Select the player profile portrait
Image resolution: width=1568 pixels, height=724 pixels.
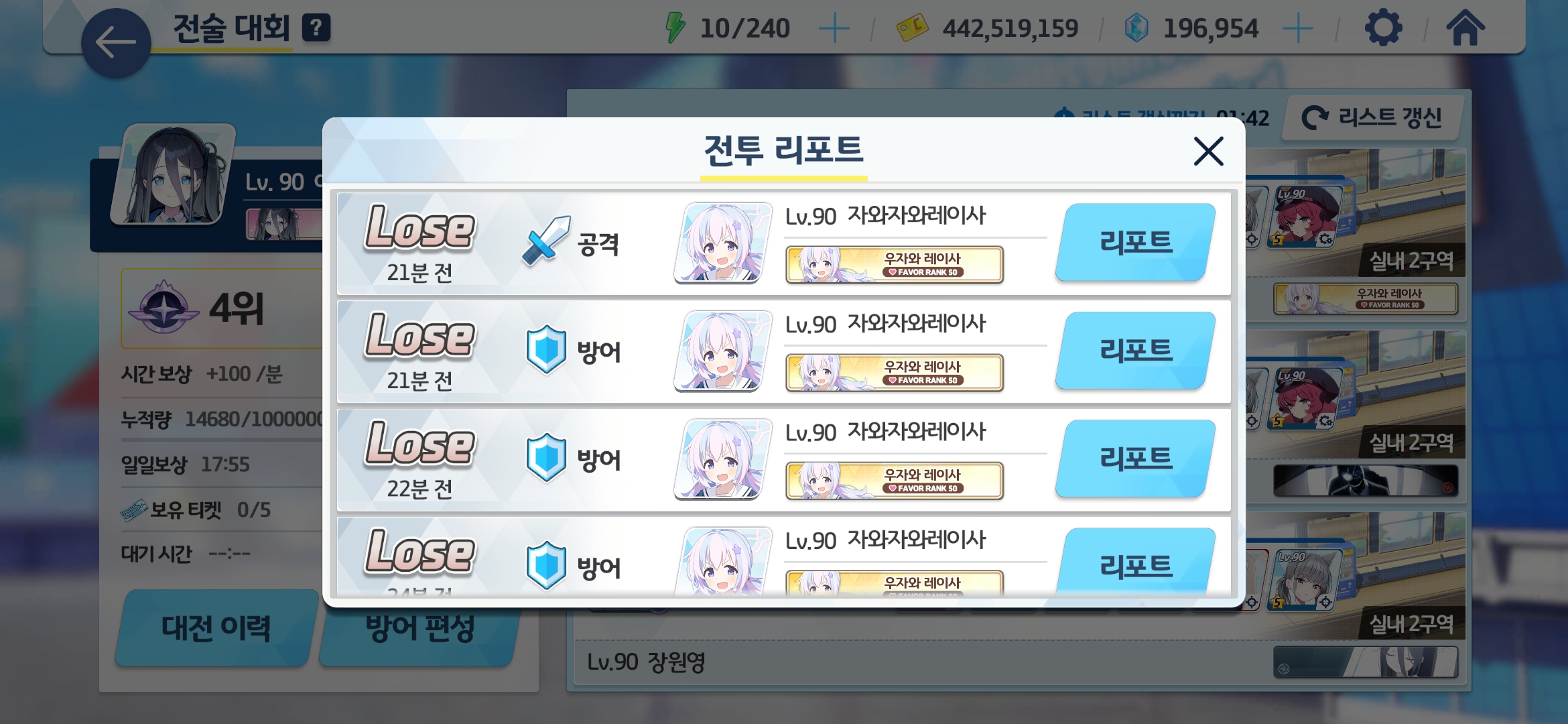(174, 174)
